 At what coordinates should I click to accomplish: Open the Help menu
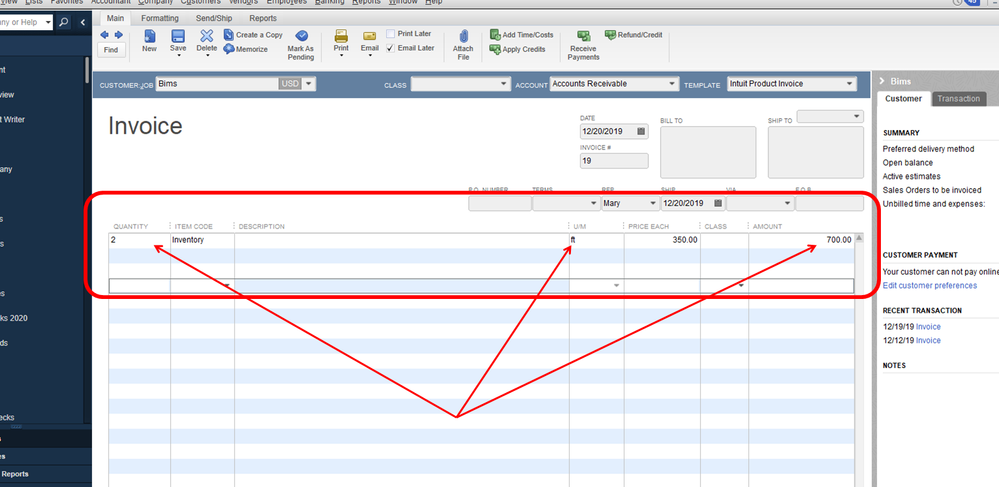click(433, 3)
